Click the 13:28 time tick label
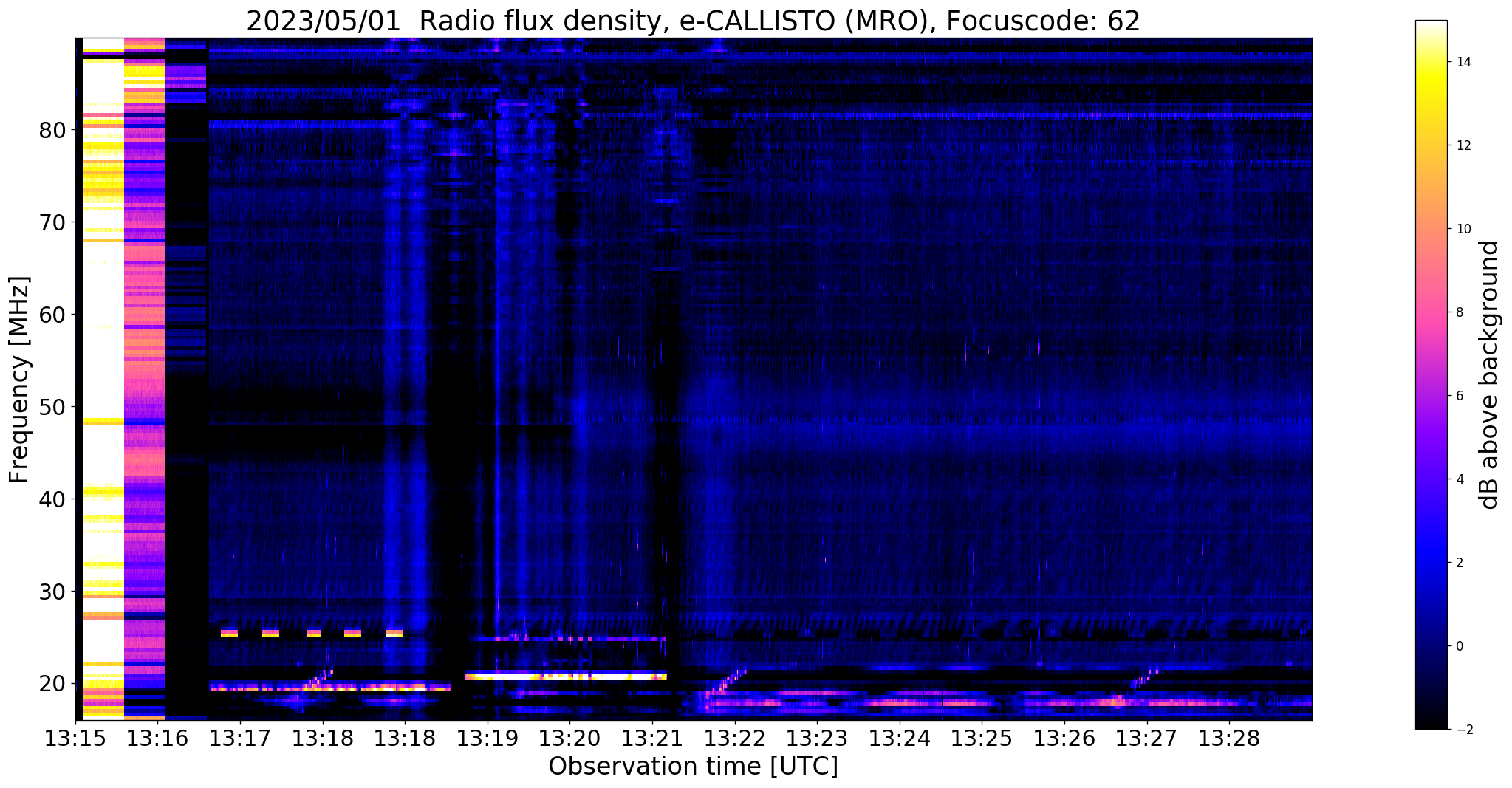The width and height of the screenshot is (1512, 788). (1229, 739)
